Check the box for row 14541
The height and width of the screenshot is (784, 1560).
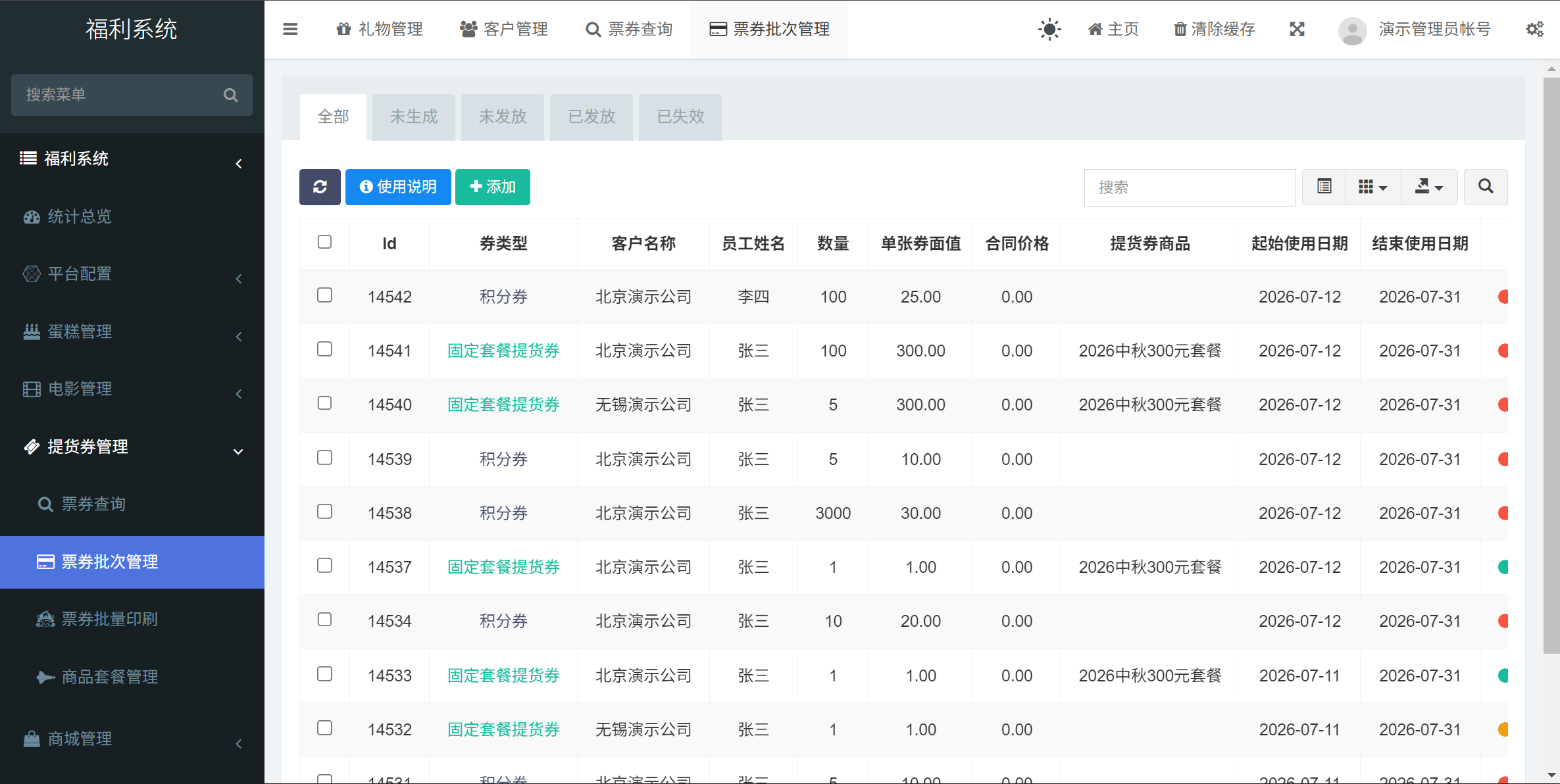click(x=324, y=349)
